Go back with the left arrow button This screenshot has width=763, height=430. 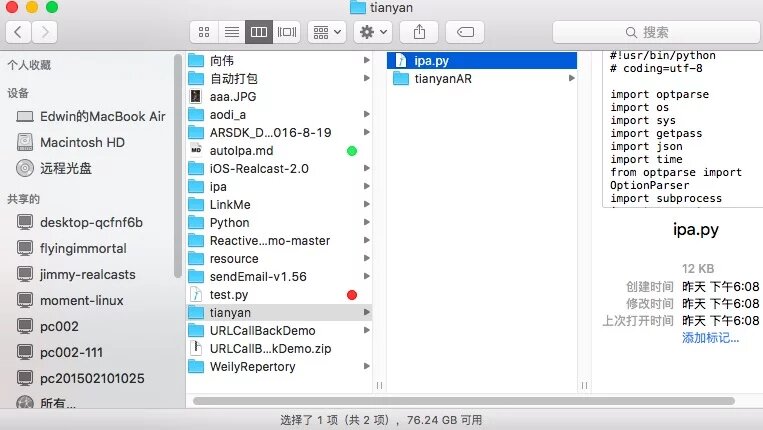pos(18,32)
